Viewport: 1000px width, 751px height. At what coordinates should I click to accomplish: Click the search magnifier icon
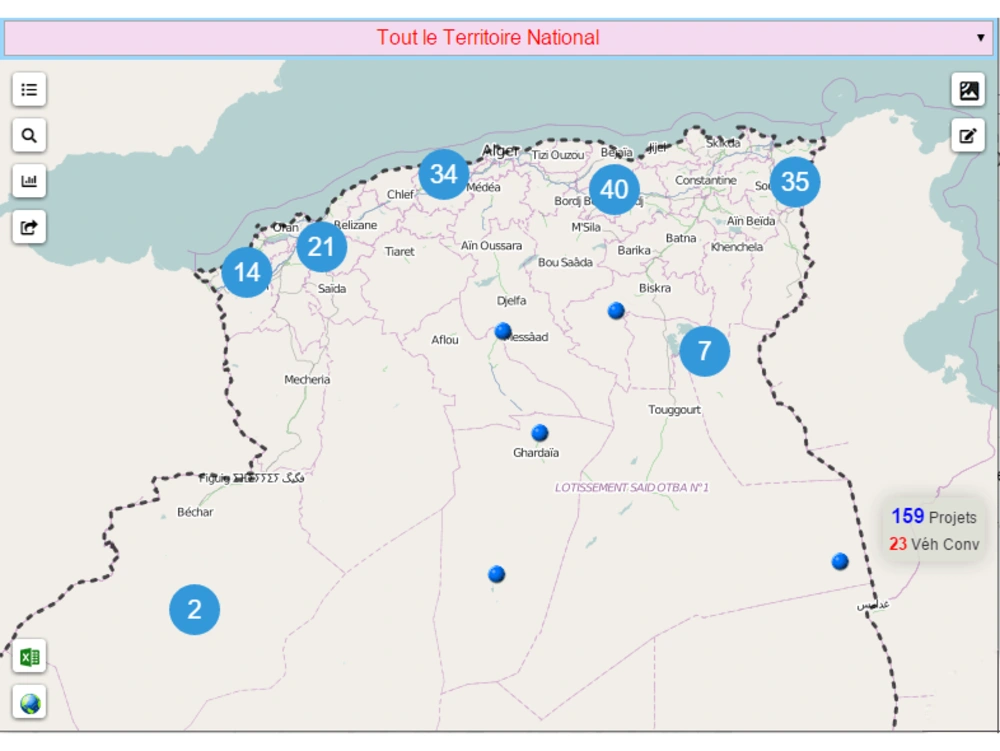[x=29, y=135]
